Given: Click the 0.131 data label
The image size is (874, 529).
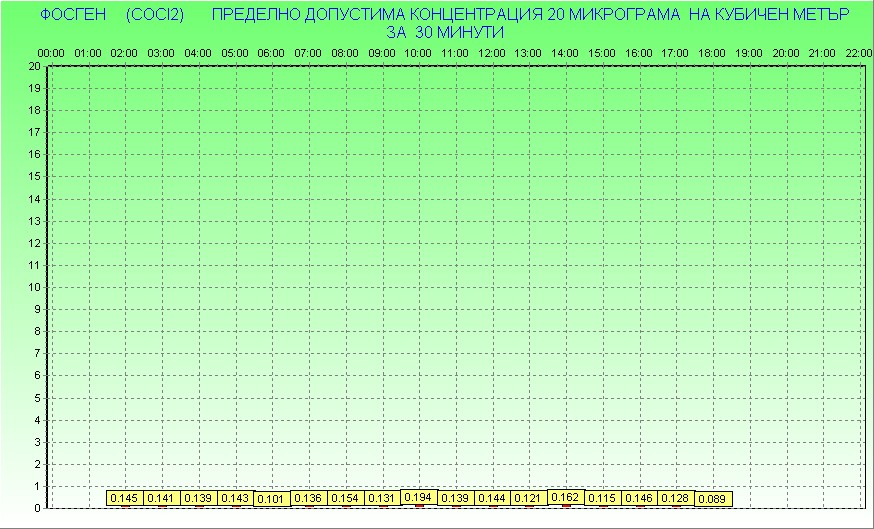Looking at the screenshot, I should tap(382, 498).
